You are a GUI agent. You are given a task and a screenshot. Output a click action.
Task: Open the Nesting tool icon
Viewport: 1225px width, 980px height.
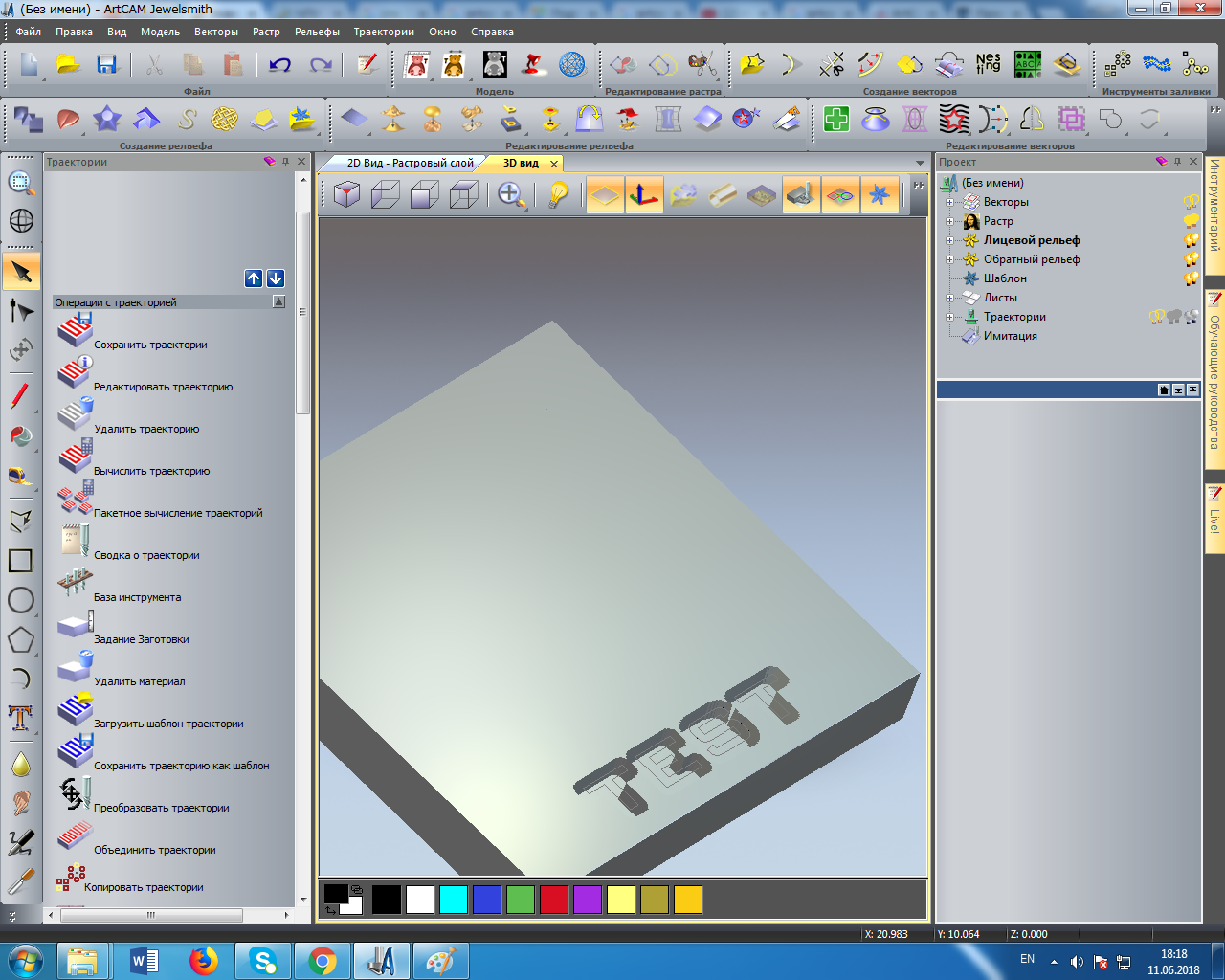[x=989, y=65]
